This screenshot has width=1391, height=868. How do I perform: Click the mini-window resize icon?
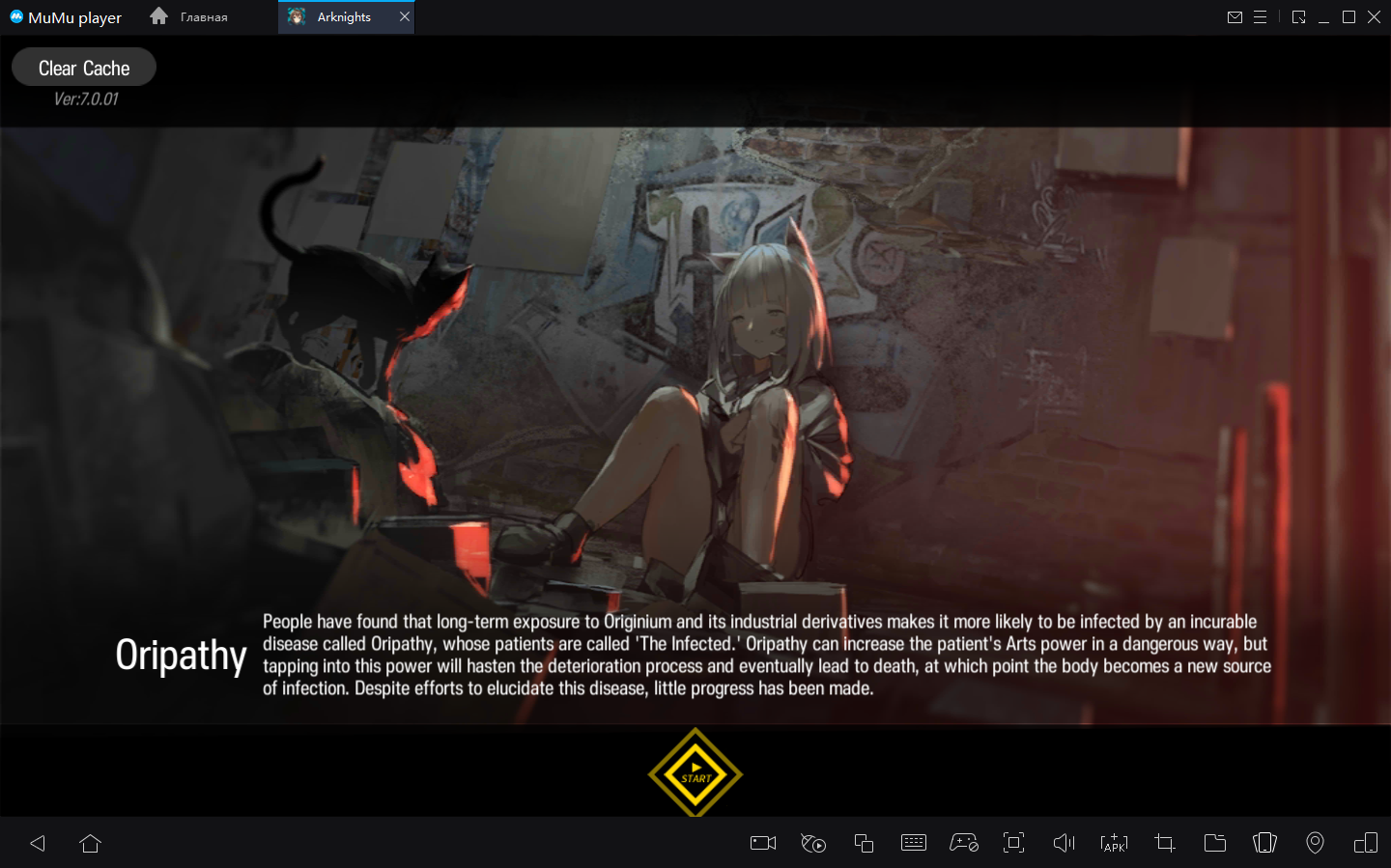tap(1298, 17)
